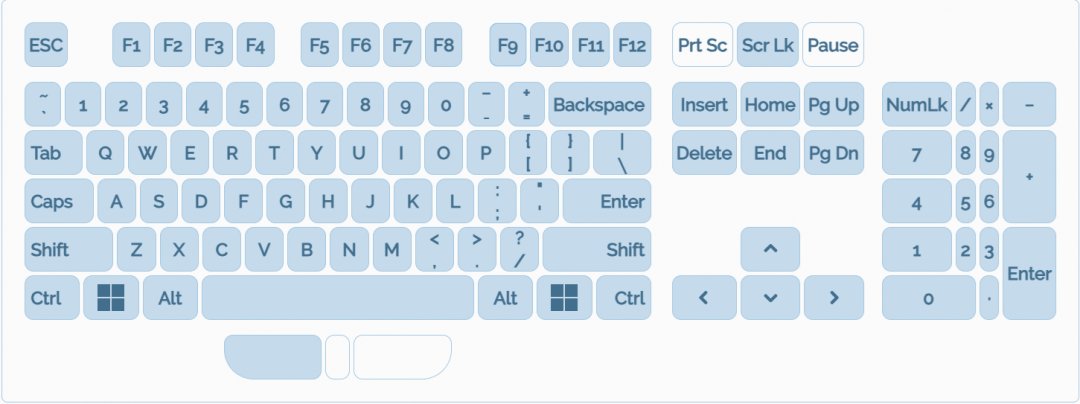Click the right mouse button shape
The width and height of the screenshot is (1080, 404).
tap(402, 357)
